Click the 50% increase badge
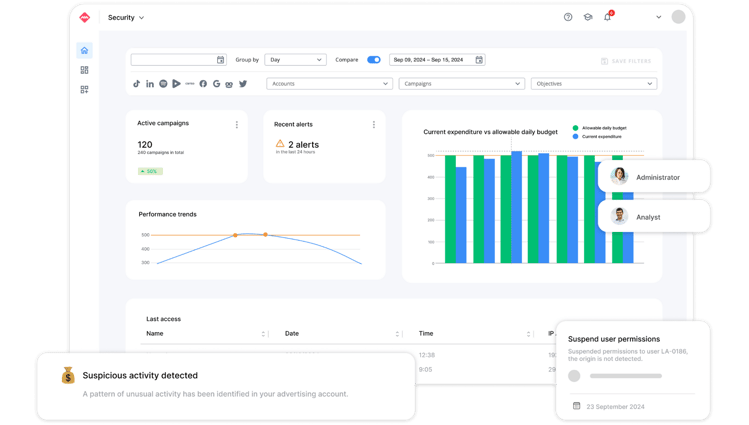 click(150, 171)
